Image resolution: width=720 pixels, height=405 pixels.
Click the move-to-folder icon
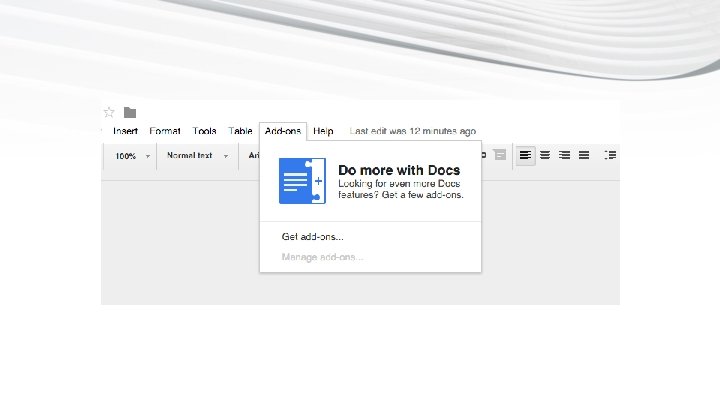pyautogui.click(x=130, y=112)
